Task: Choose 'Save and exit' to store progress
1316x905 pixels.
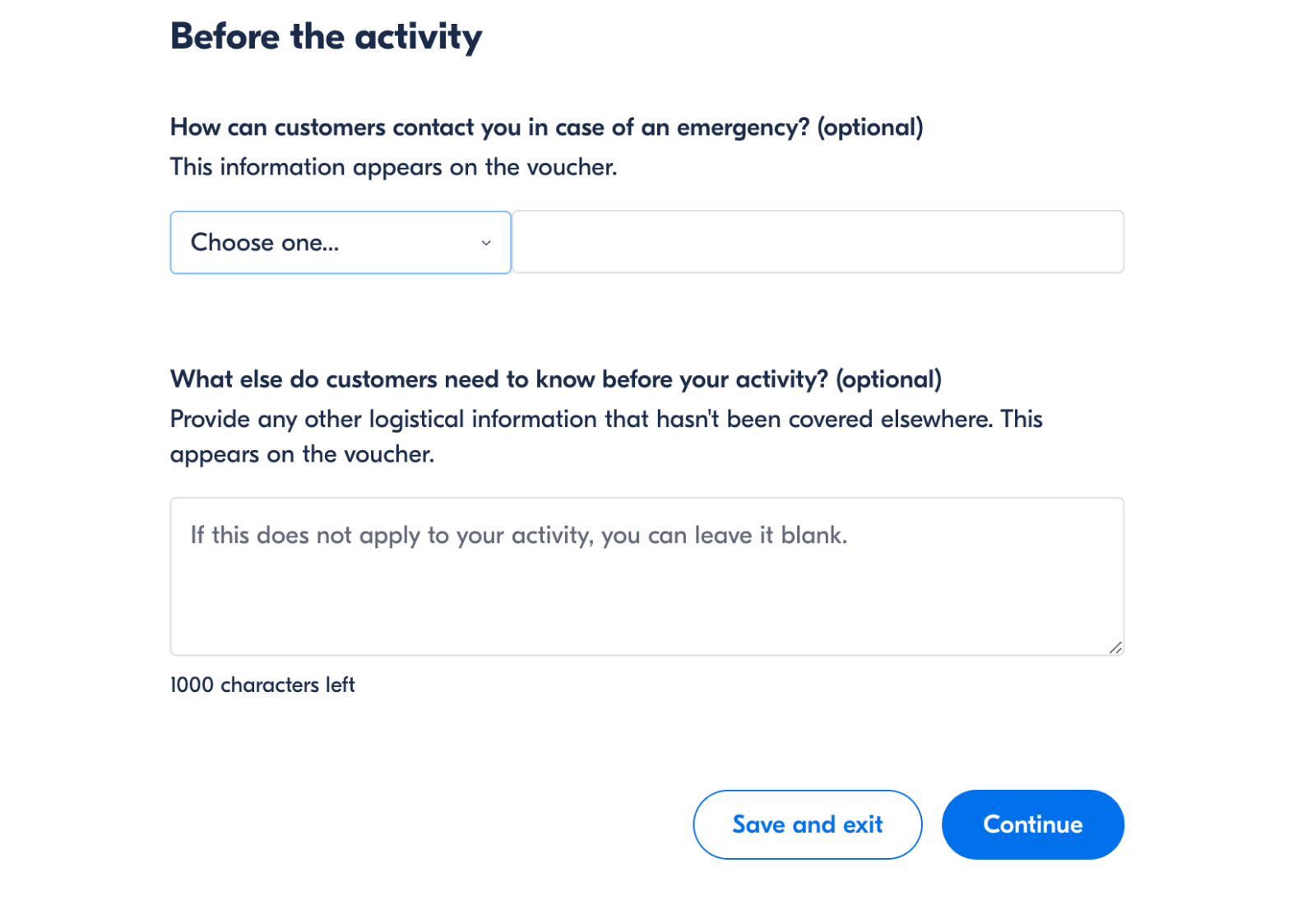Action: [807, 824]
